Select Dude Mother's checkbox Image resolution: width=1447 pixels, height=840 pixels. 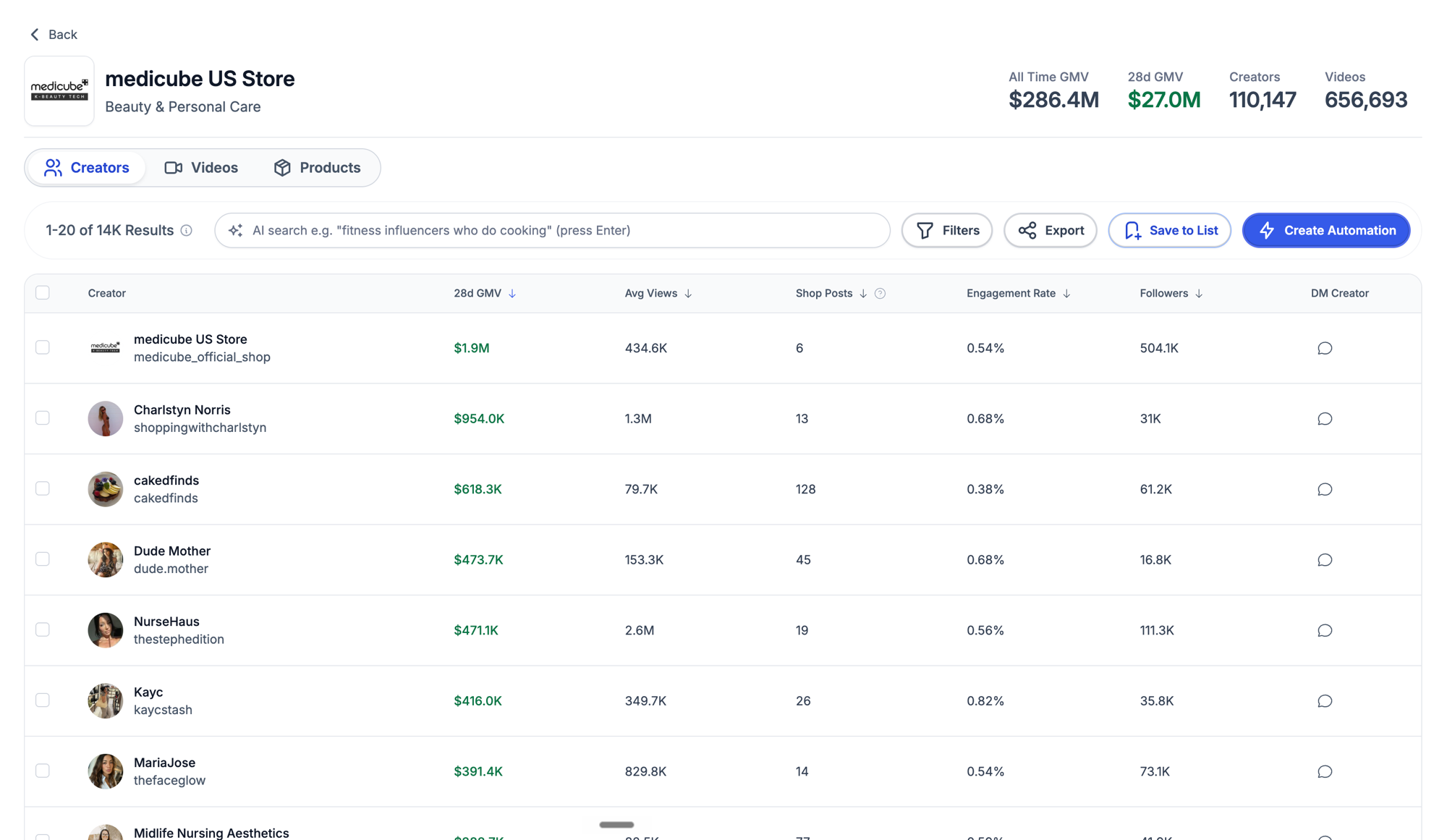pos(43,559)
